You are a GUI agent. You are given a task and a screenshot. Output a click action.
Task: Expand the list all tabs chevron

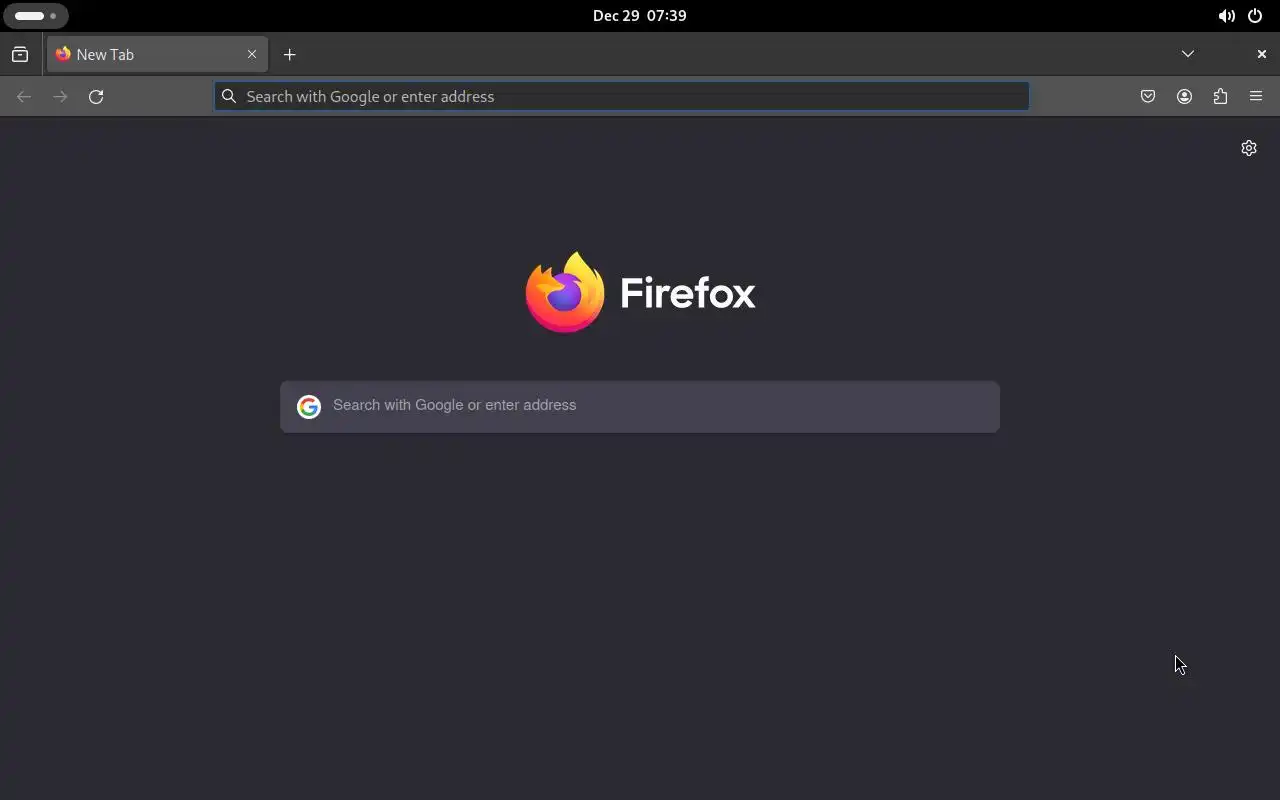1188,54
